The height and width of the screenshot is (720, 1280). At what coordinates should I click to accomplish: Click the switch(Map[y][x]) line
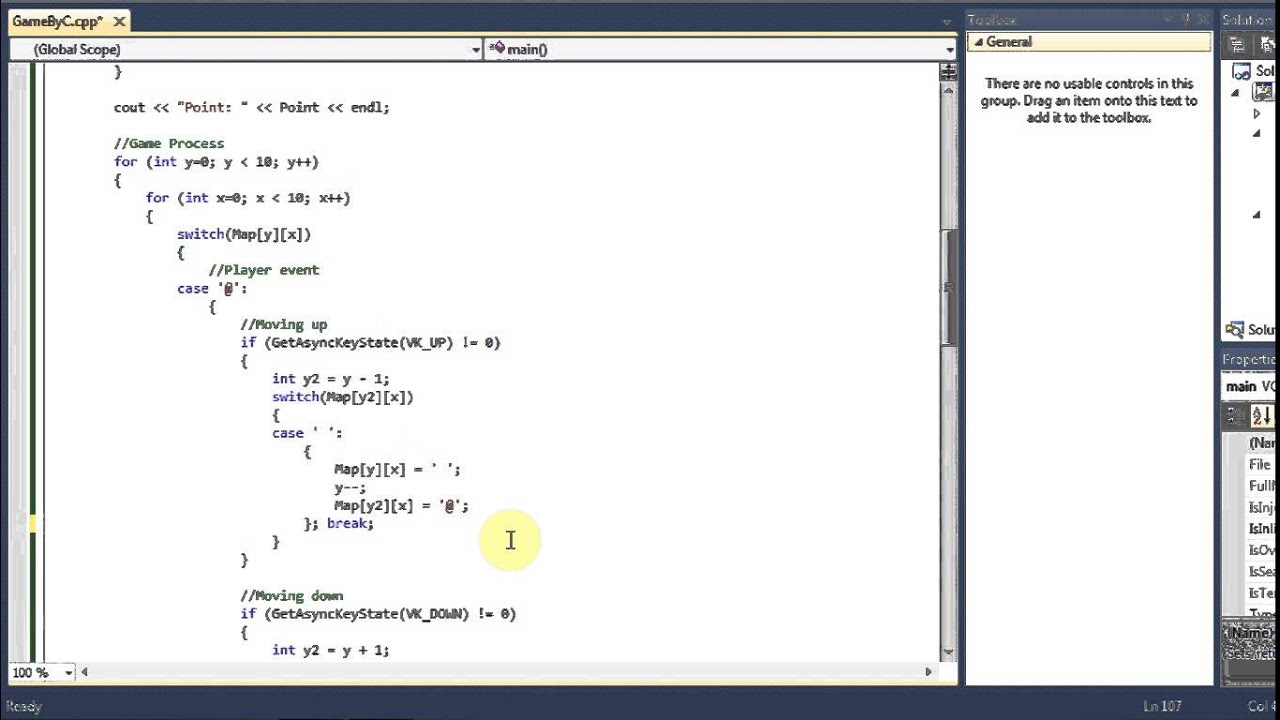[244, 234]
